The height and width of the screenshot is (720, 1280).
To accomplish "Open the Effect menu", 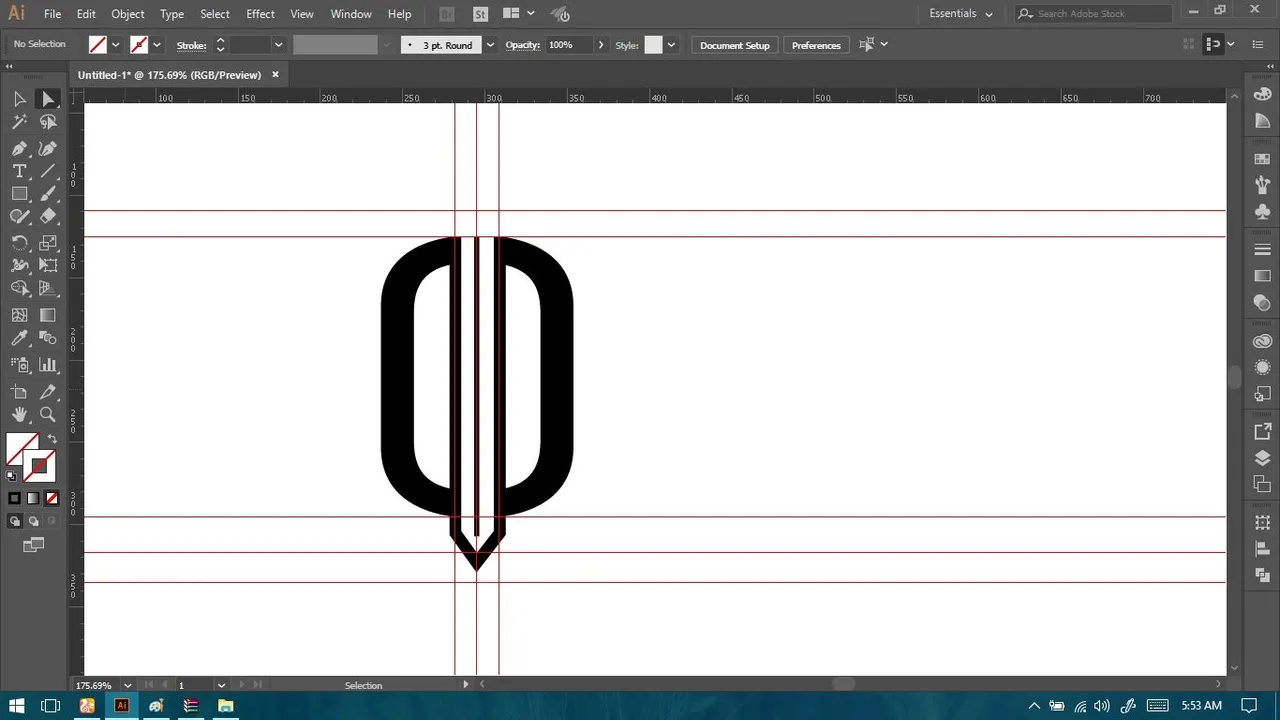I will [x=260, y=14].
